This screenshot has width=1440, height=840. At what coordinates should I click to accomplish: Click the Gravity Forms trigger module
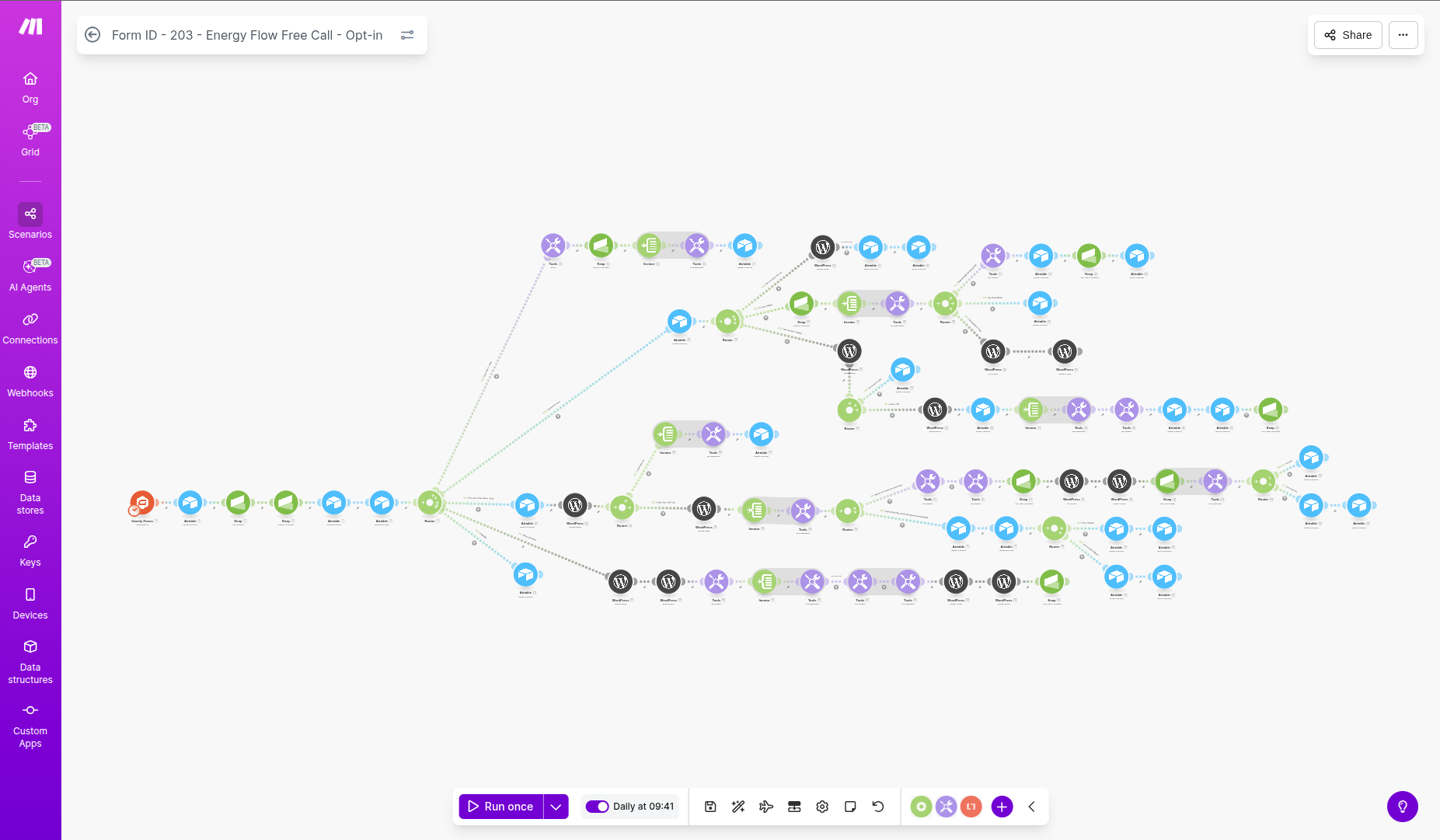[x=142, y=503]
